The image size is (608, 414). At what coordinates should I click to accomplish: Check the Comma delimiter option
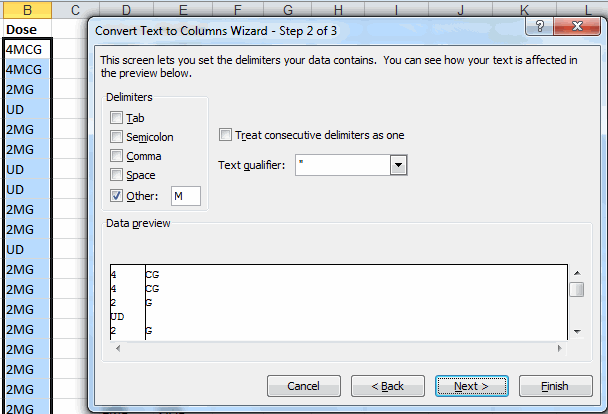(118, 156)
